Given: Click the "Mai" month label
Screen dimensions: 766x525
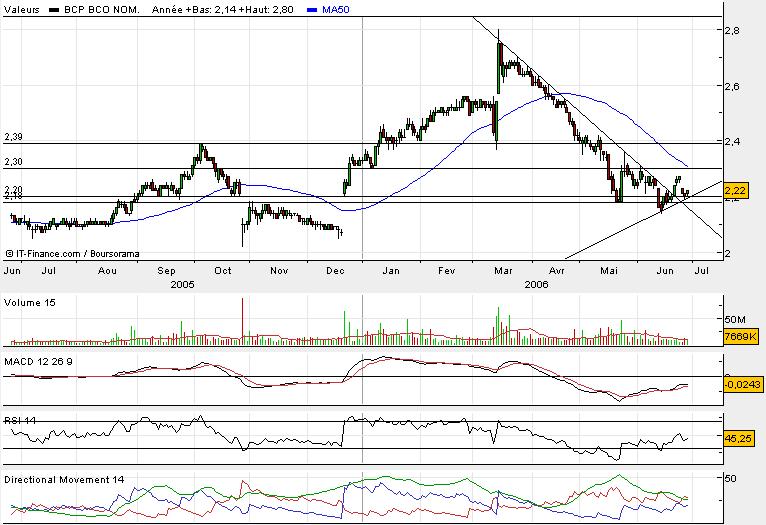Looking at the screenshot, I should pyautogui.click(x=609, y=271).
